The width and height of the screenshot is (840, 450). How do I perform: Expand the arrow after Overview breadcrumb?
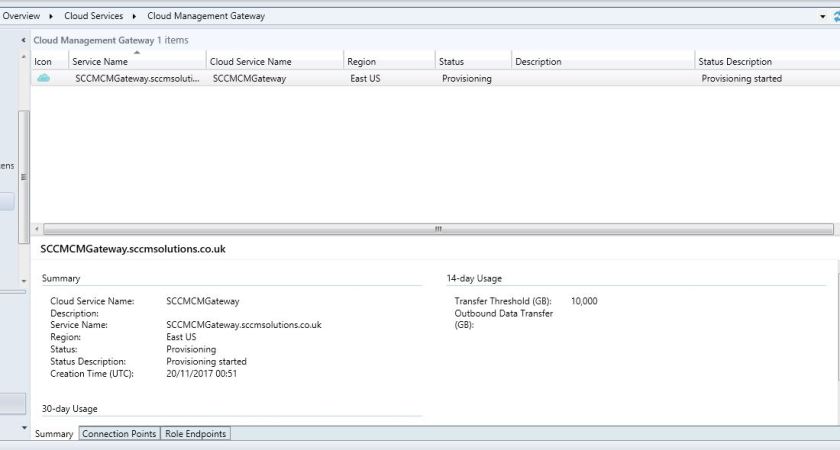point(51,16)
